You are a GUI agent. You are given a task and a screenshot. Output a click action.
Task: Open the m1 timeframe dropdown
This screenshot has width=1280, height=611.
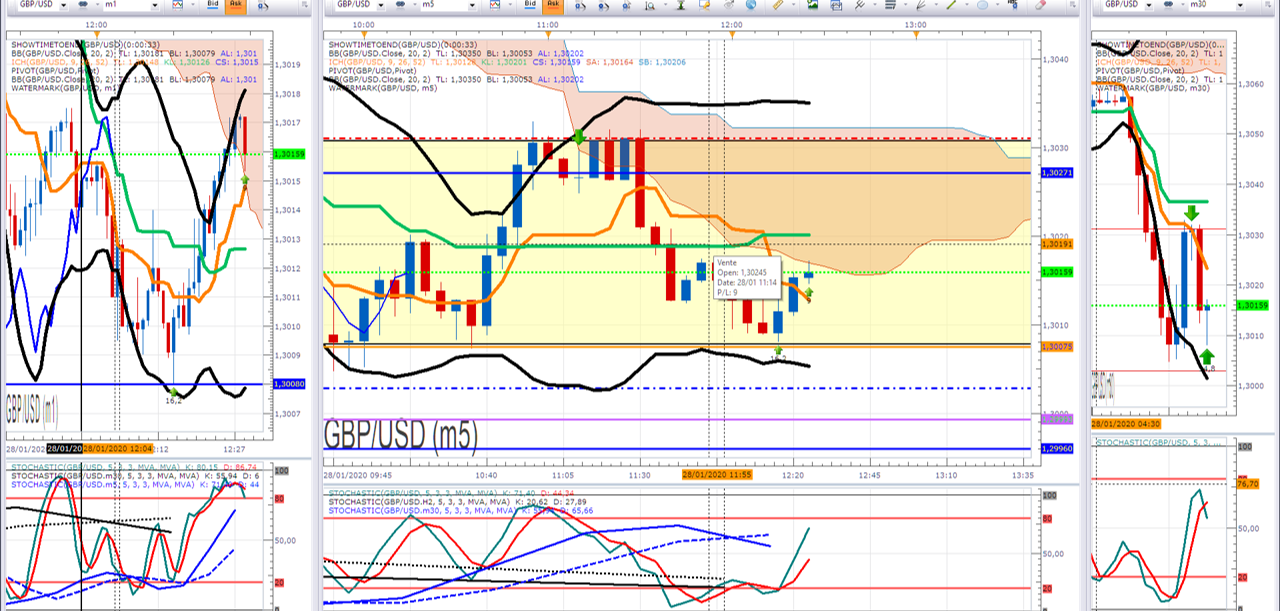tap(155, 5)
